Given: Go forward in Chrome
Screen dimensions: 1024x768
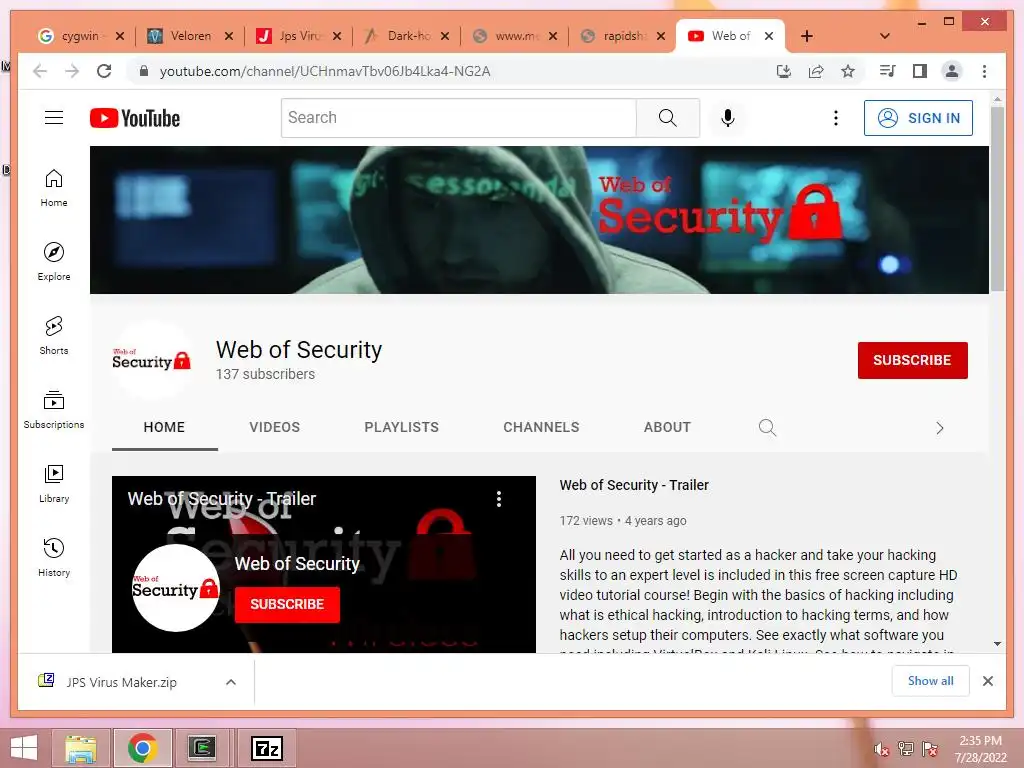Looking at the screenshot, I should [x=72, y=71].
